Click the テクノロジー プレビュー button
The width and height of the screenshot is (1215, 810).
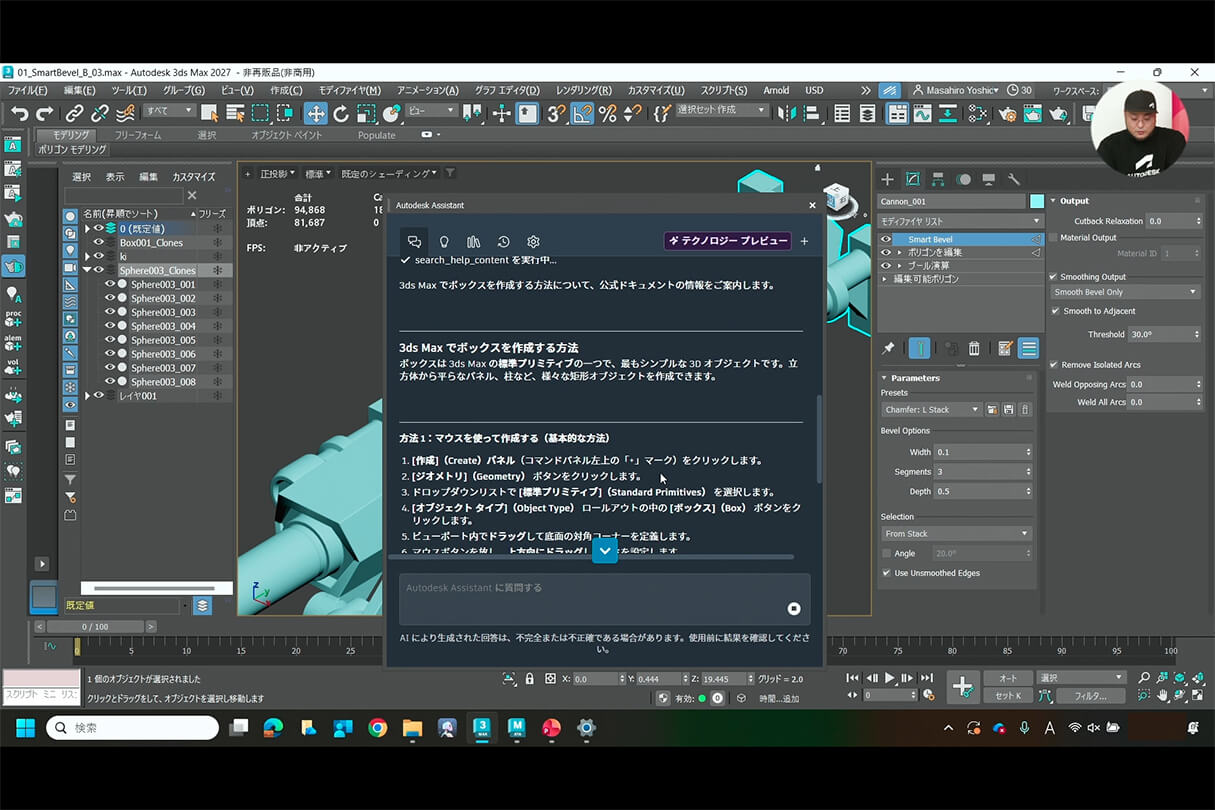coord(727,241)
